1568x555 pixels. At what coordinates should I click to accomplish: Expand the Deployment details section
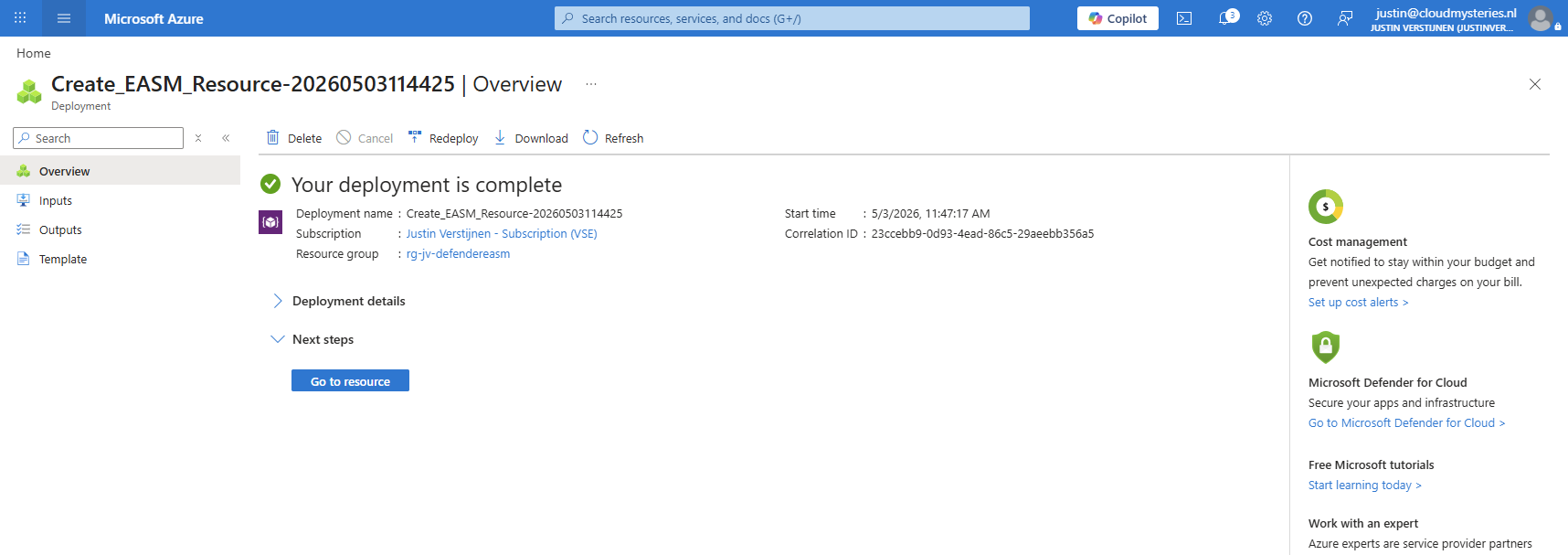pyautogui.click(x=338, y=301)
